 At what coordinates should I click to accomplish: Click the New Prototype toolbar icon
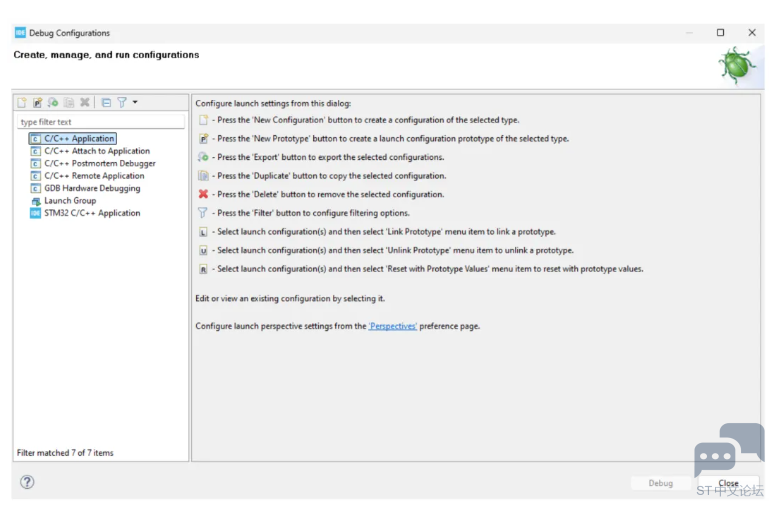37,102
